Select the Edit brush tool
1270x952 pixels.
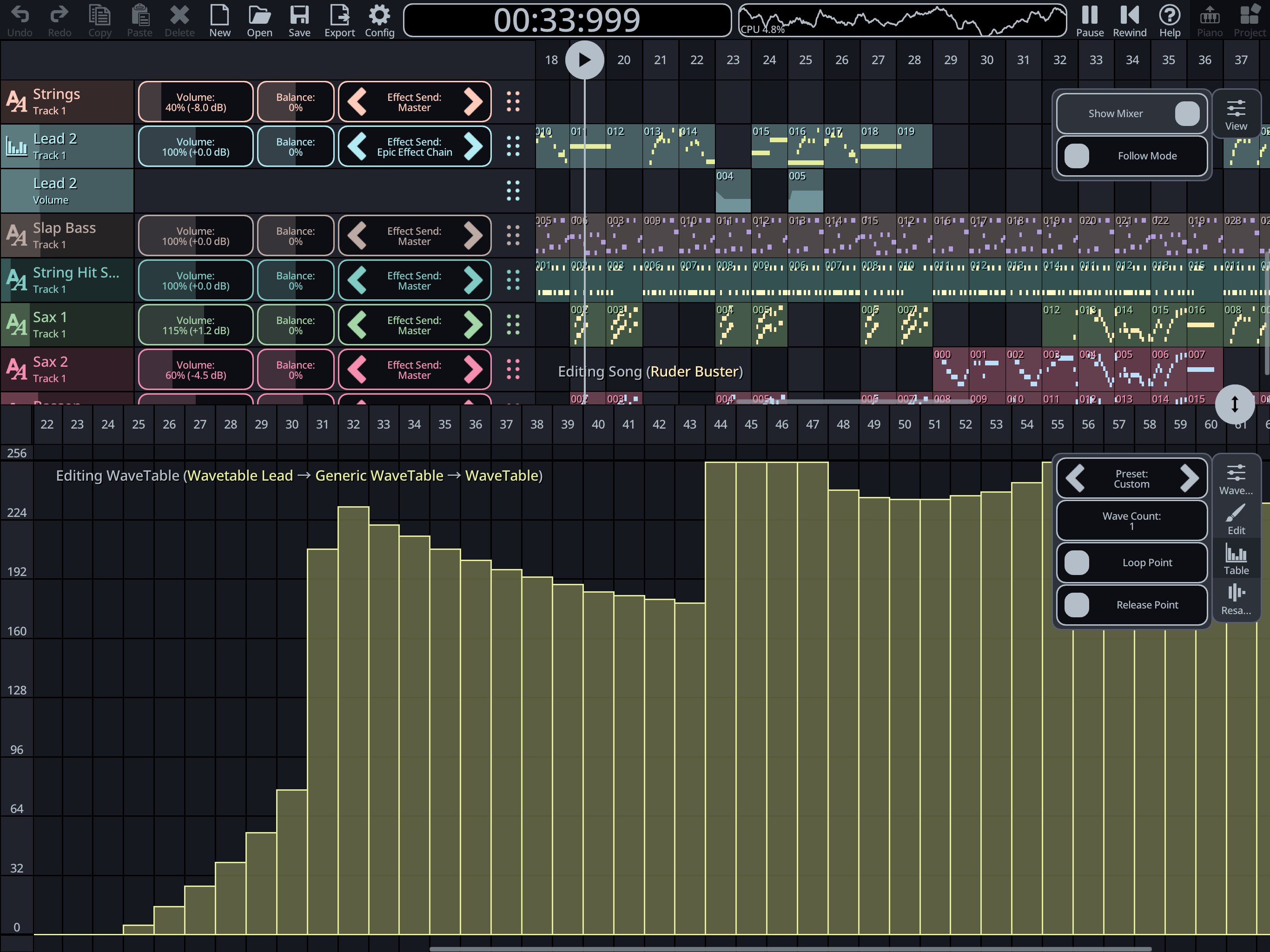1236,519
